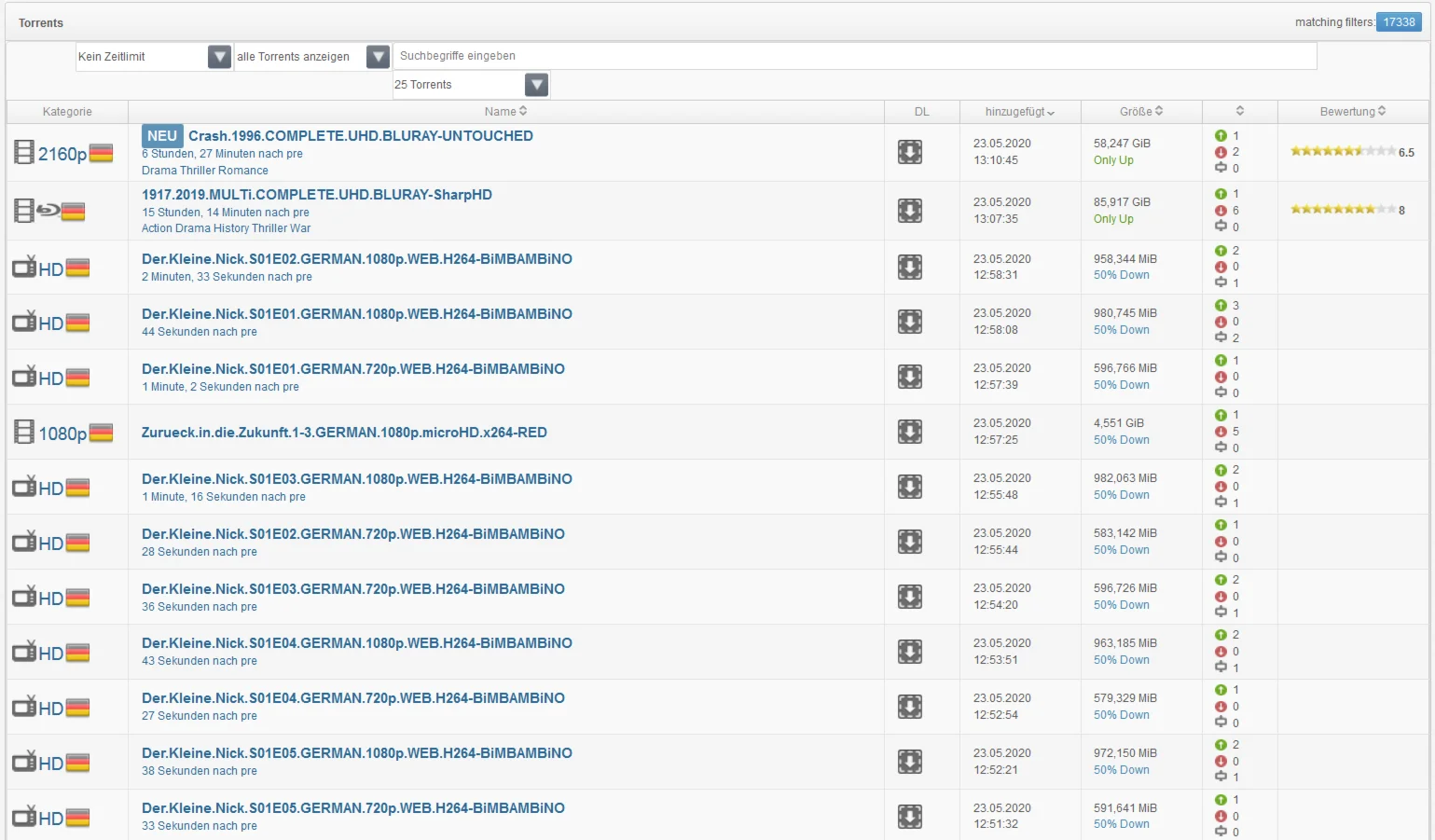Click the 2160p category icon
The width and height of the screenshot is (1435, 840).
(x=63, y=153)
